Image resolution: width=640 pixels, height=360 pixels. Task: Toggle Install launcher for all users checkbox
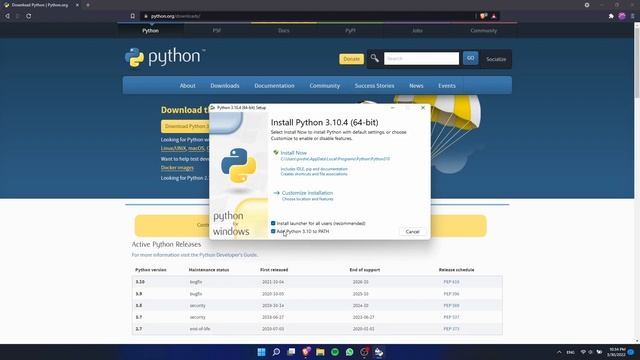click(273, 223)
